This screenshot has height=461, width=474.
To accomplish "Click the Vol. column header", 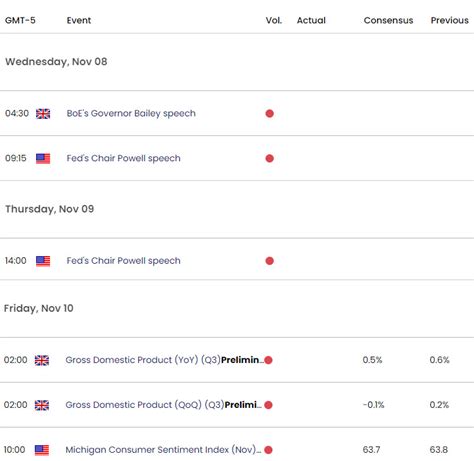I will (x=274, y=20).
